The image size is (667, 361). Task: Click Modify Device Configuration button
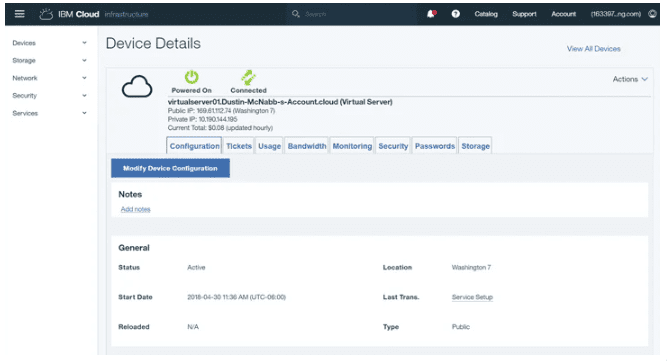click(170, 168)
